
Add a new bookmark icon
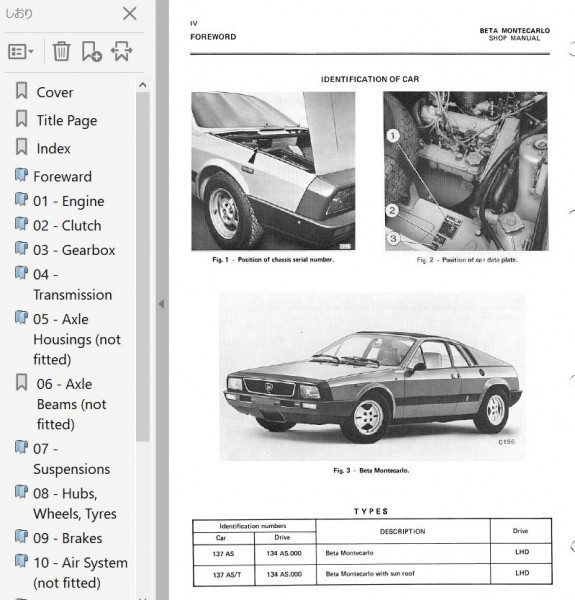tap(92, 51)
